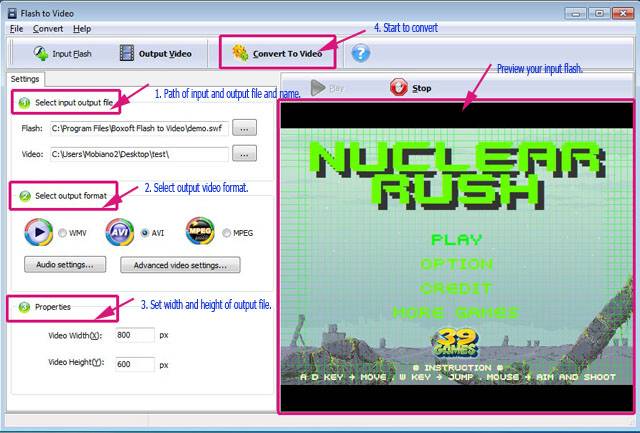Click the Flash file path field

[139, 128]
